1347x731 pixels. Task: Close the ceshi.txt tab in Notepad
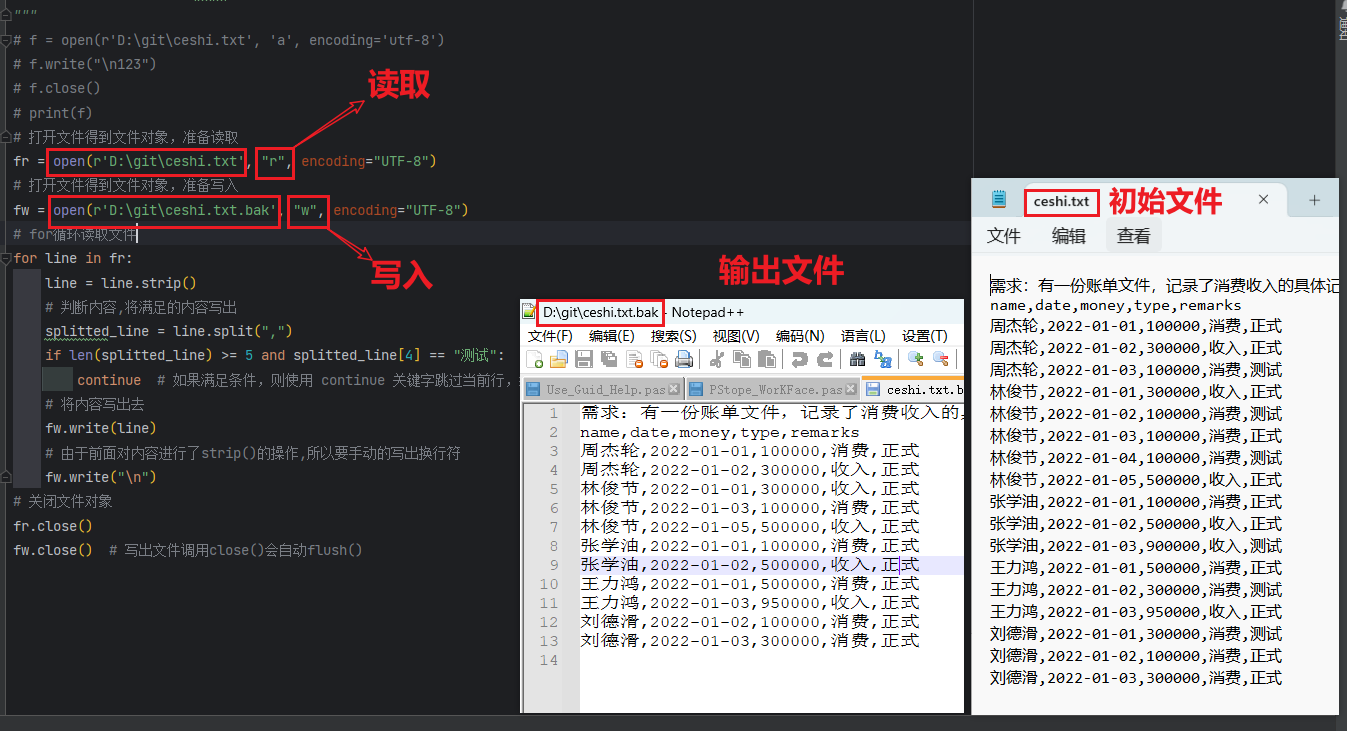[x=1263, y=200]
